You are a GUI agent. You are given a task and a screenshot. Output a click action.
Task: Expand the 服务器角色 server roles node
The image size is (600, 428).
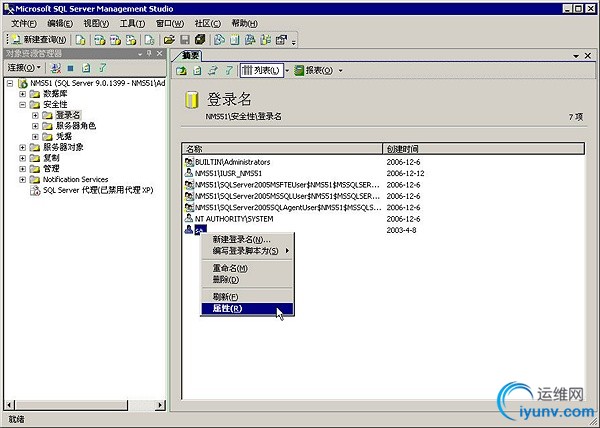tap(35, 126)
